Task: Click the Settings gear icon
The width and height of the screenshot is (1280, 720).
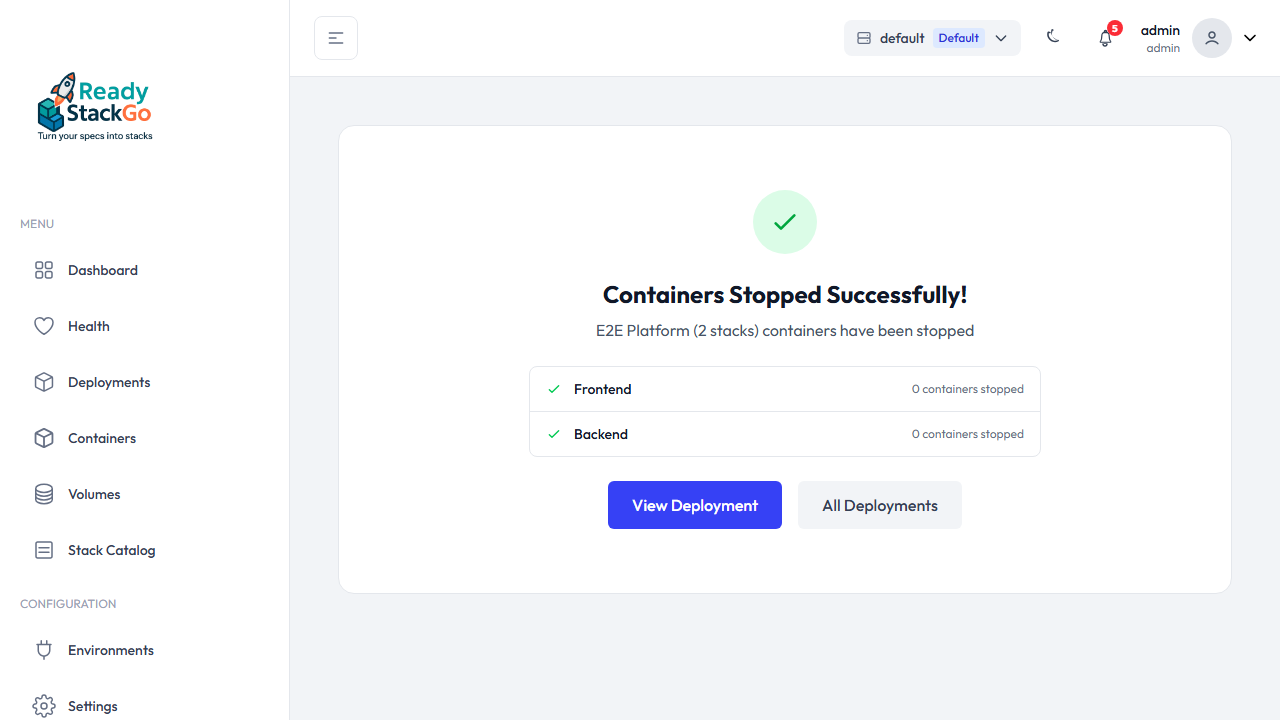Action: (x=44, y=706)
